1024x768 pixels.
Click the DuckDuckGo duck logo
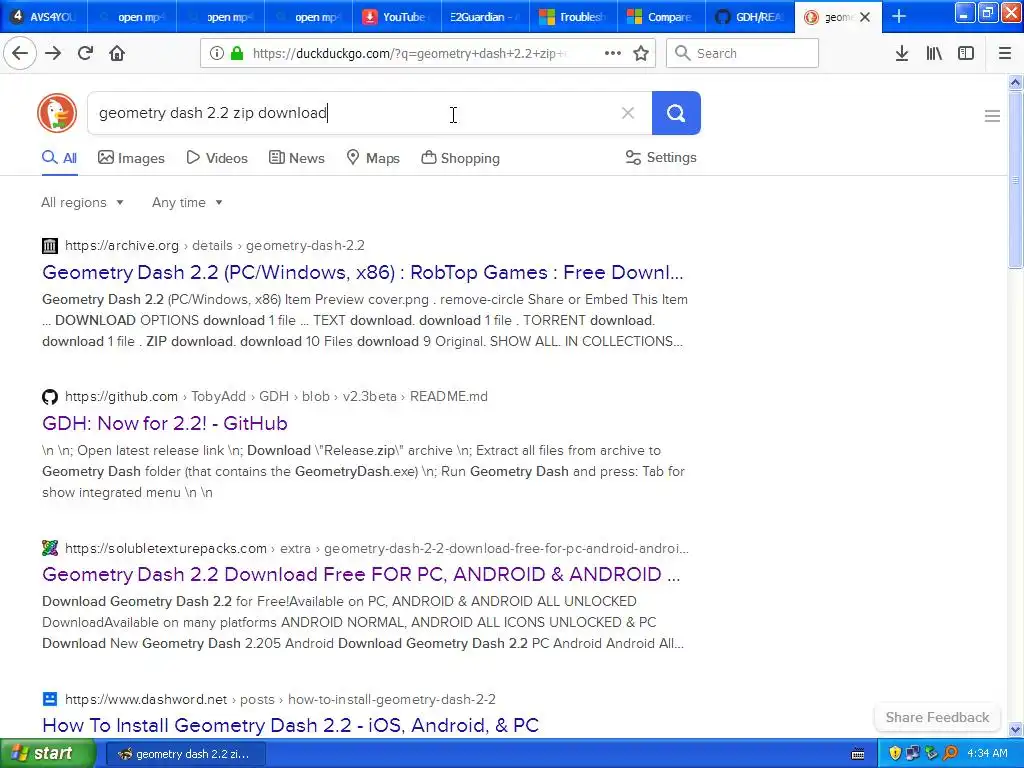pos(57,113)
